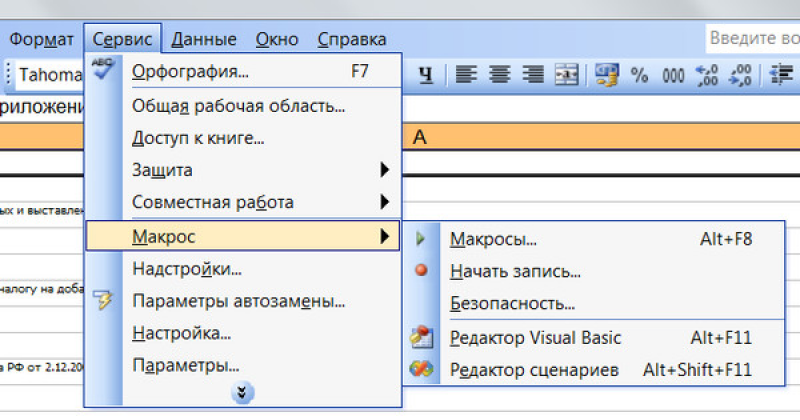Align text left in toolbar
Viewport: 800px width, 420px height.
pos(466,75)
